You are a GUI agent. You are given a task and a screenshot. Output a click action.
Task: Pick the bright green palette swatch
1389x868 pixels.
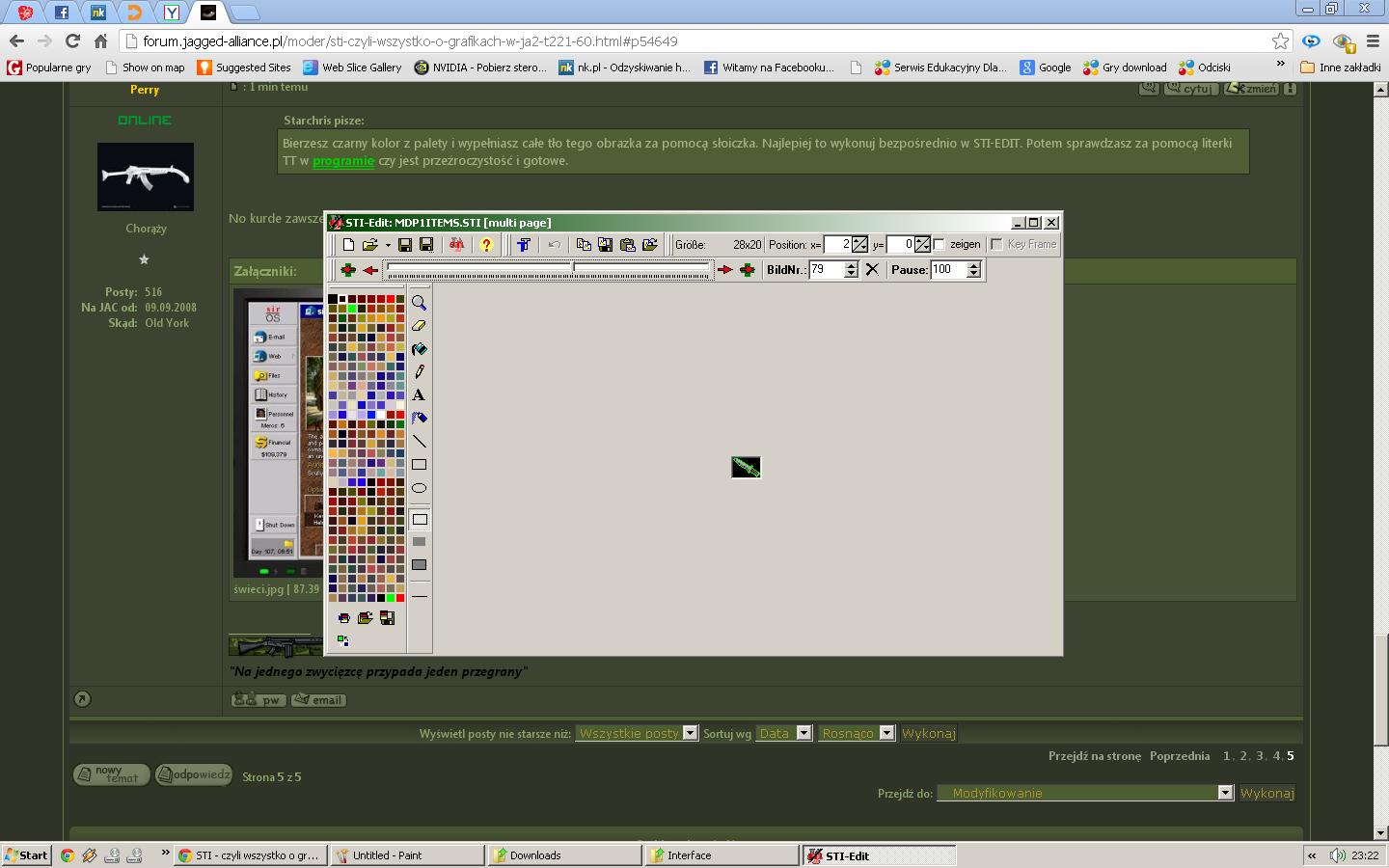(x=352, y=309)
